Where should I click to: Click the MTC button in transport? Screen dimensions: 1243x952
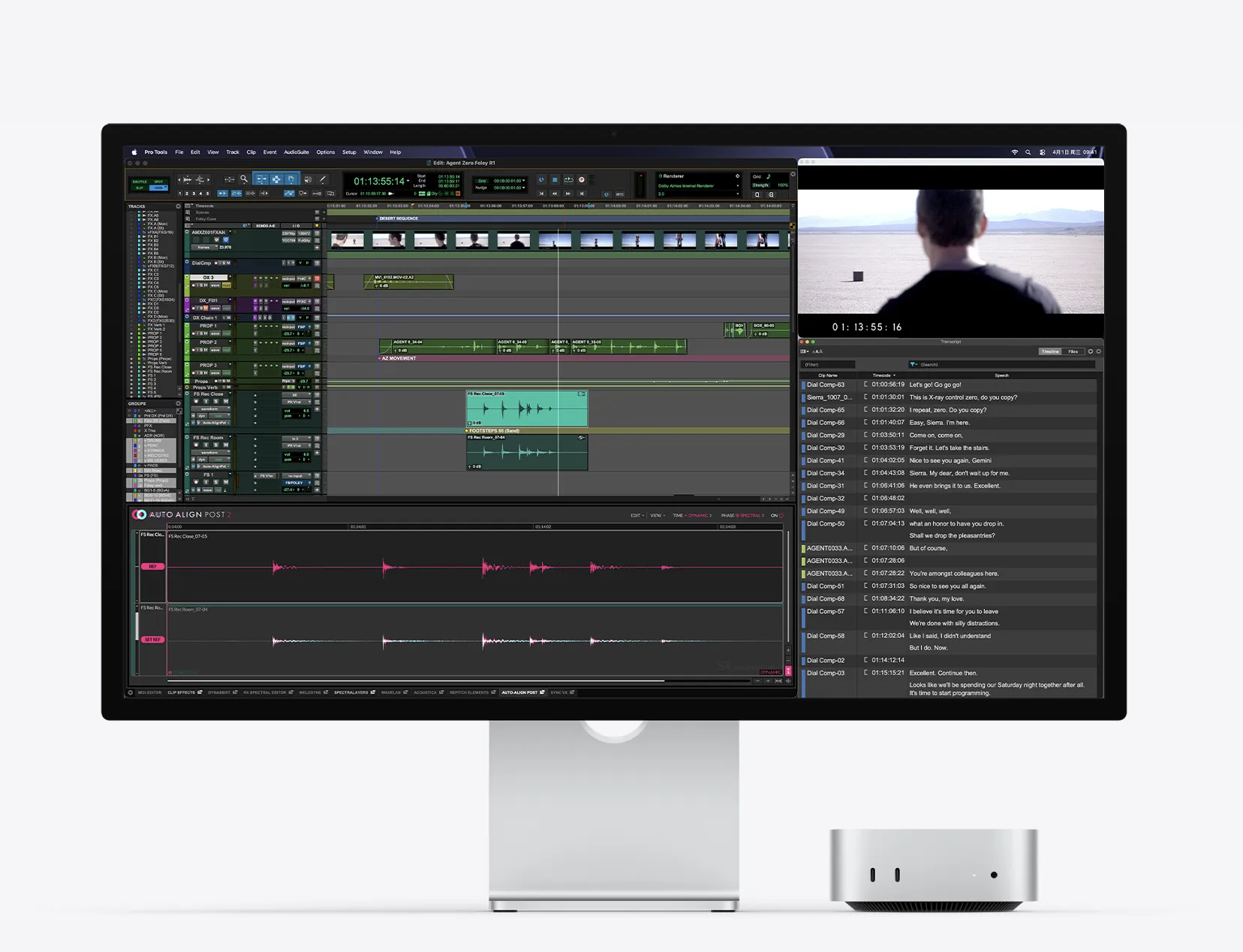coord(620,194)
